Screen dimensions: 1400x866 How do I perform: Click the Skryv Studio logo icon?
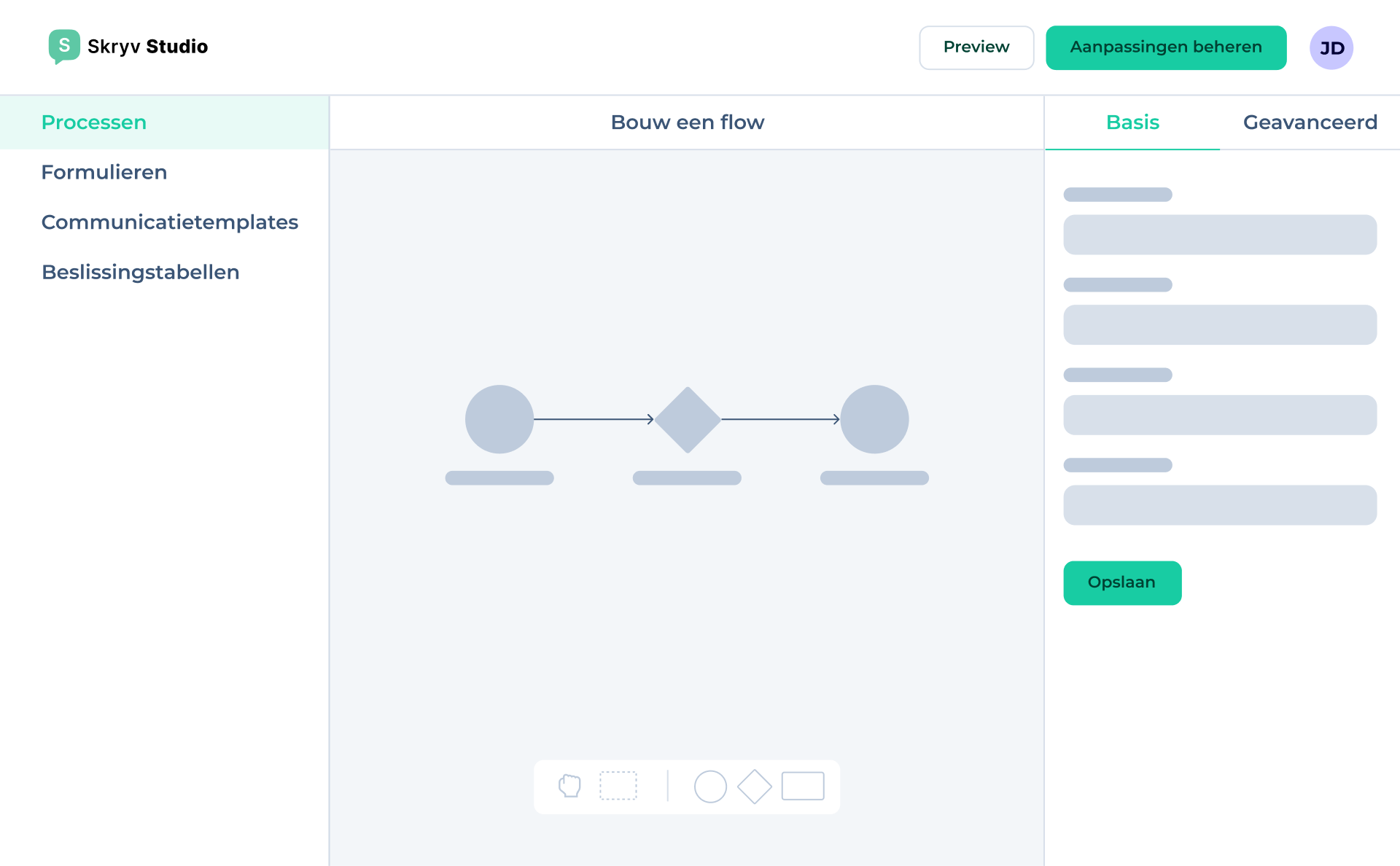(x=64, y=46)
